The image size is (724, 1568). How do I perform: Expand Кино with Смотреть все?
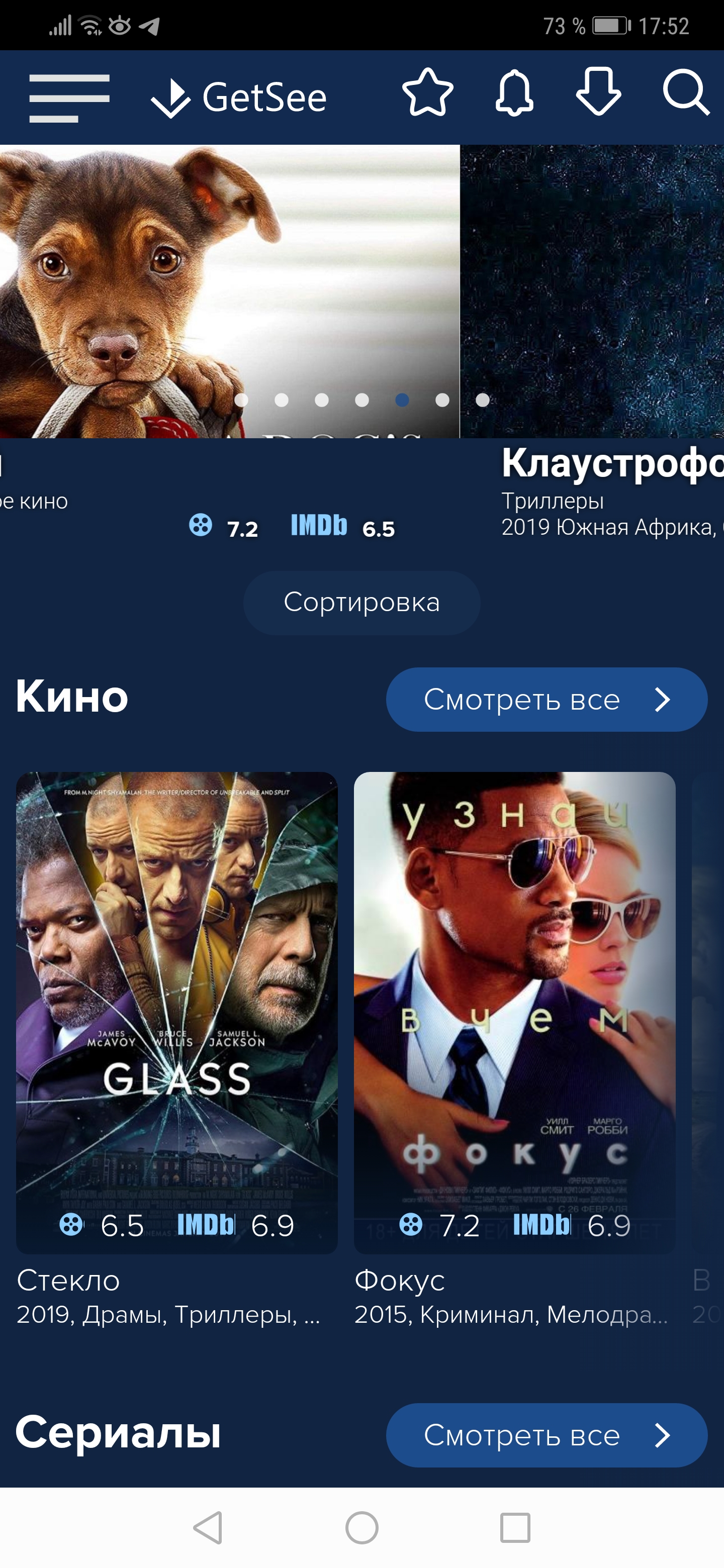(x=547, y=700)
